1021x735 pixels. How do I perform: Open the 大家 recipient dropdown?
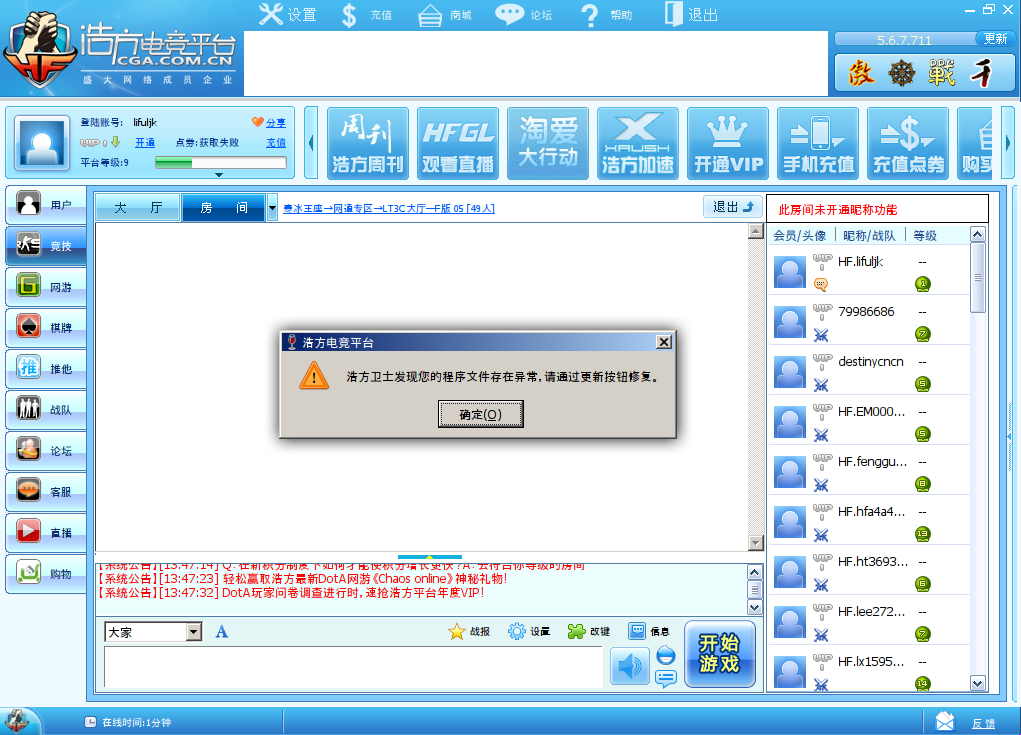[x=193, y=632]
